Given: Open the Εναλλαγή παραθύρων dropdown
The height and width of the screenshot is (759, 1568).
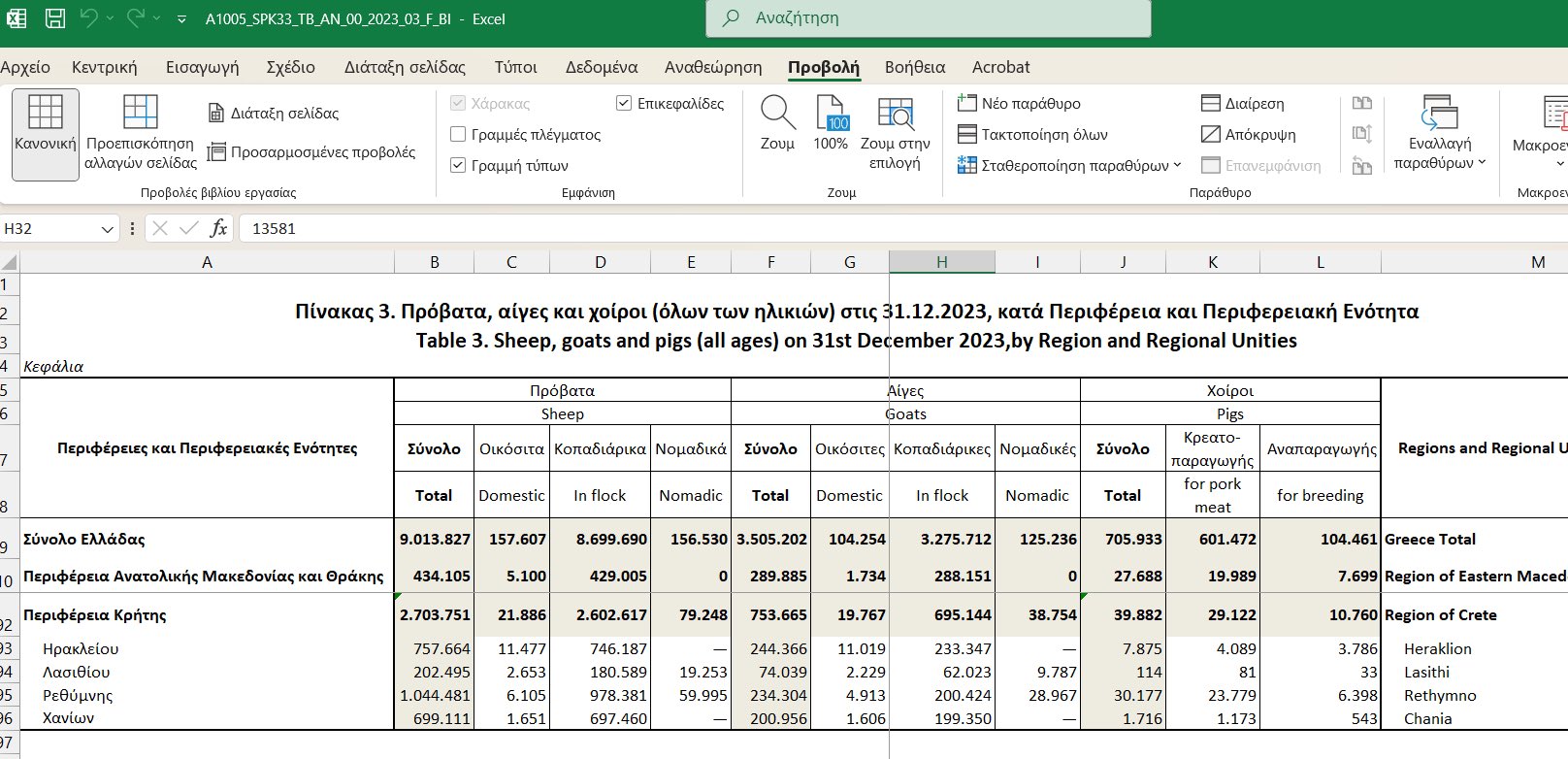Looking at the screenshot, I should tap(1440, 134).
